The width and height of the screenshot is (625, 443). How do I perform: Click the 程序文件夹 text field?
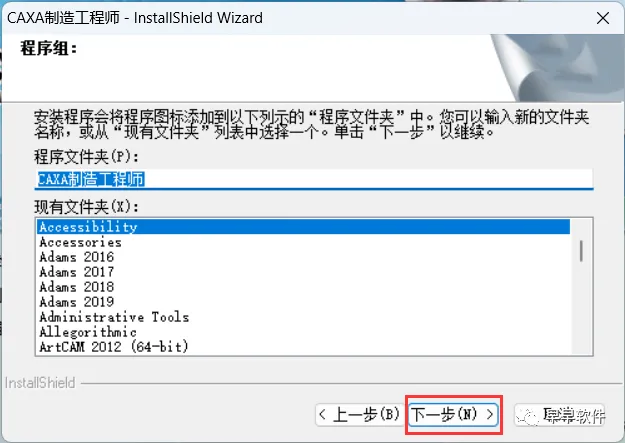pos(314,179)
